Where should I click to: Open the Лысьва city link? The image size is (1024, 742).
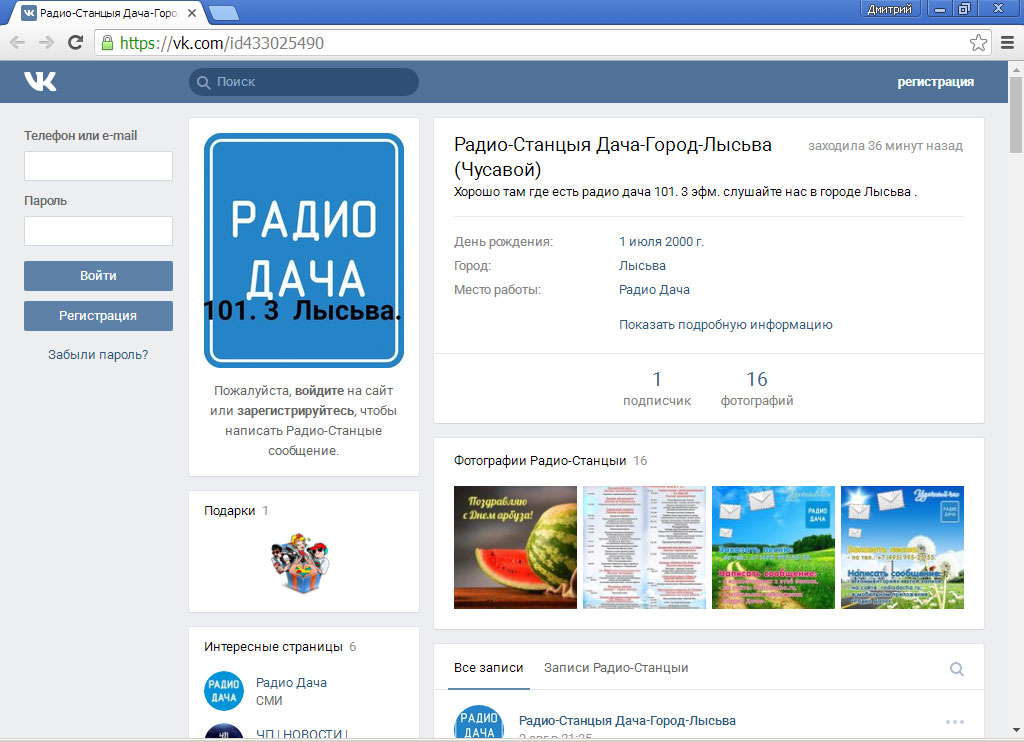(642, 266)
